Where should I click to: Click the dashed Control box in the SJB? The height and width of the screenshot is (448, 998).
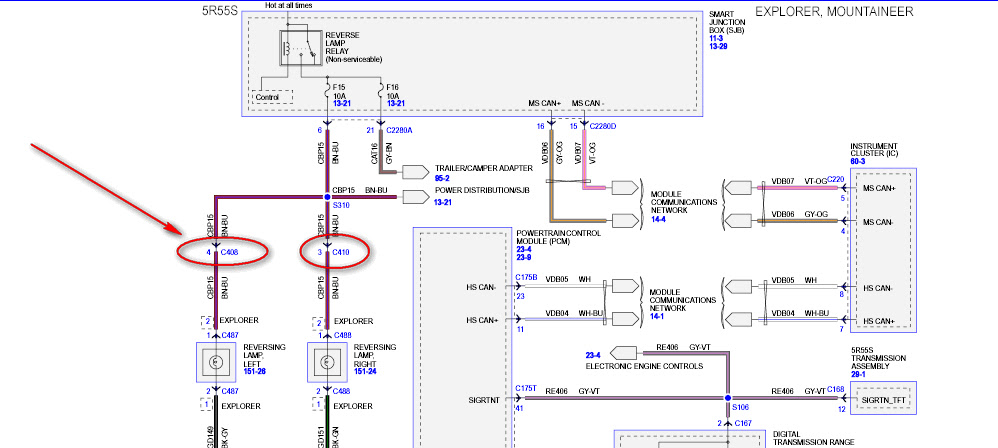coord(272,97)
